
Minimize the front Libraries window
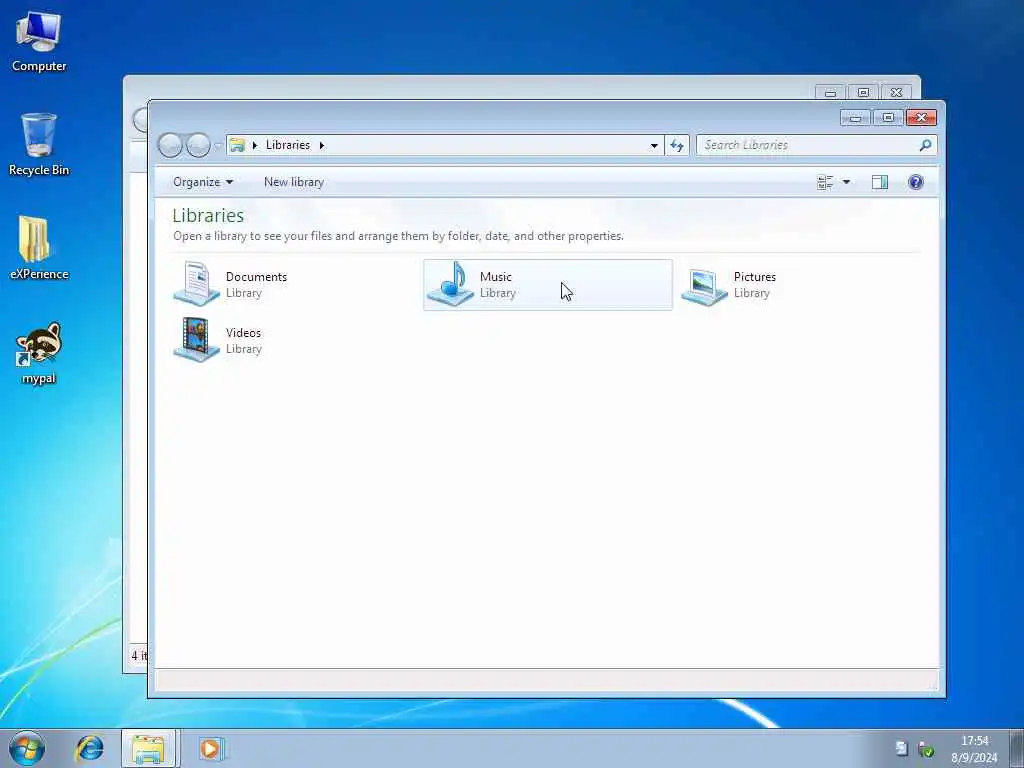pos(855,118)
